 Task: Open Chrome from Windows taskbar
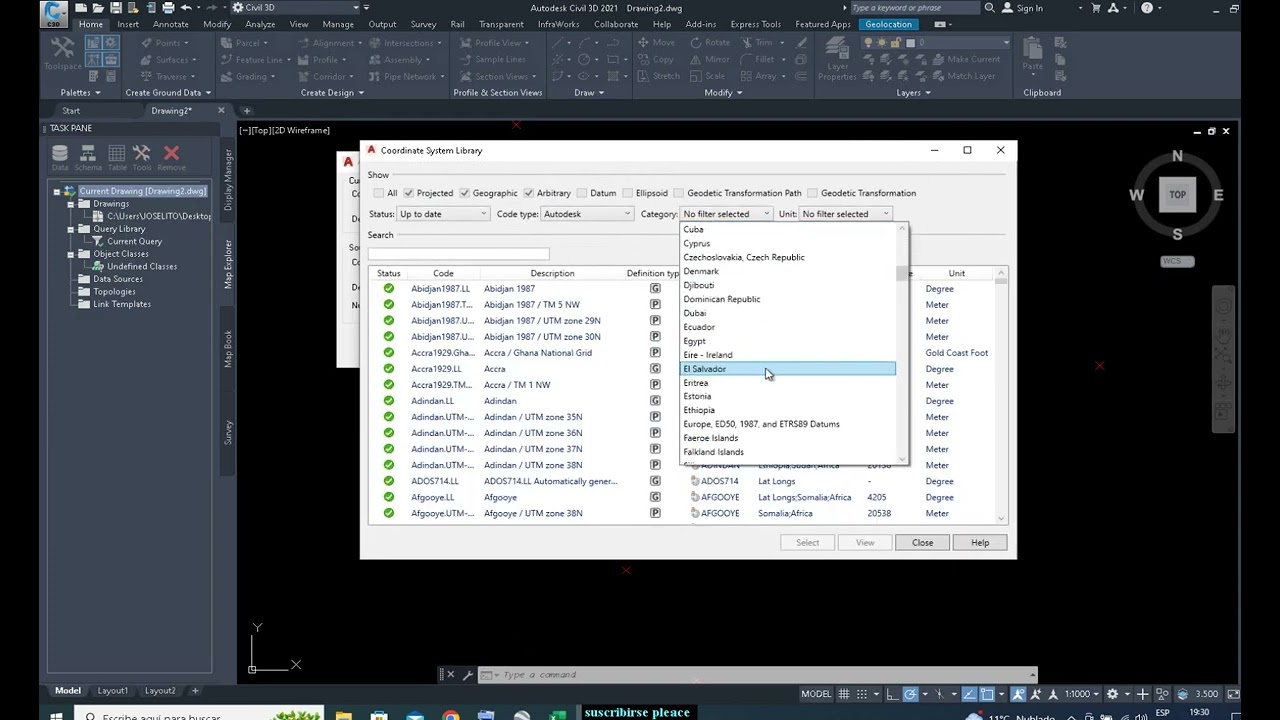tap(451, 716)
